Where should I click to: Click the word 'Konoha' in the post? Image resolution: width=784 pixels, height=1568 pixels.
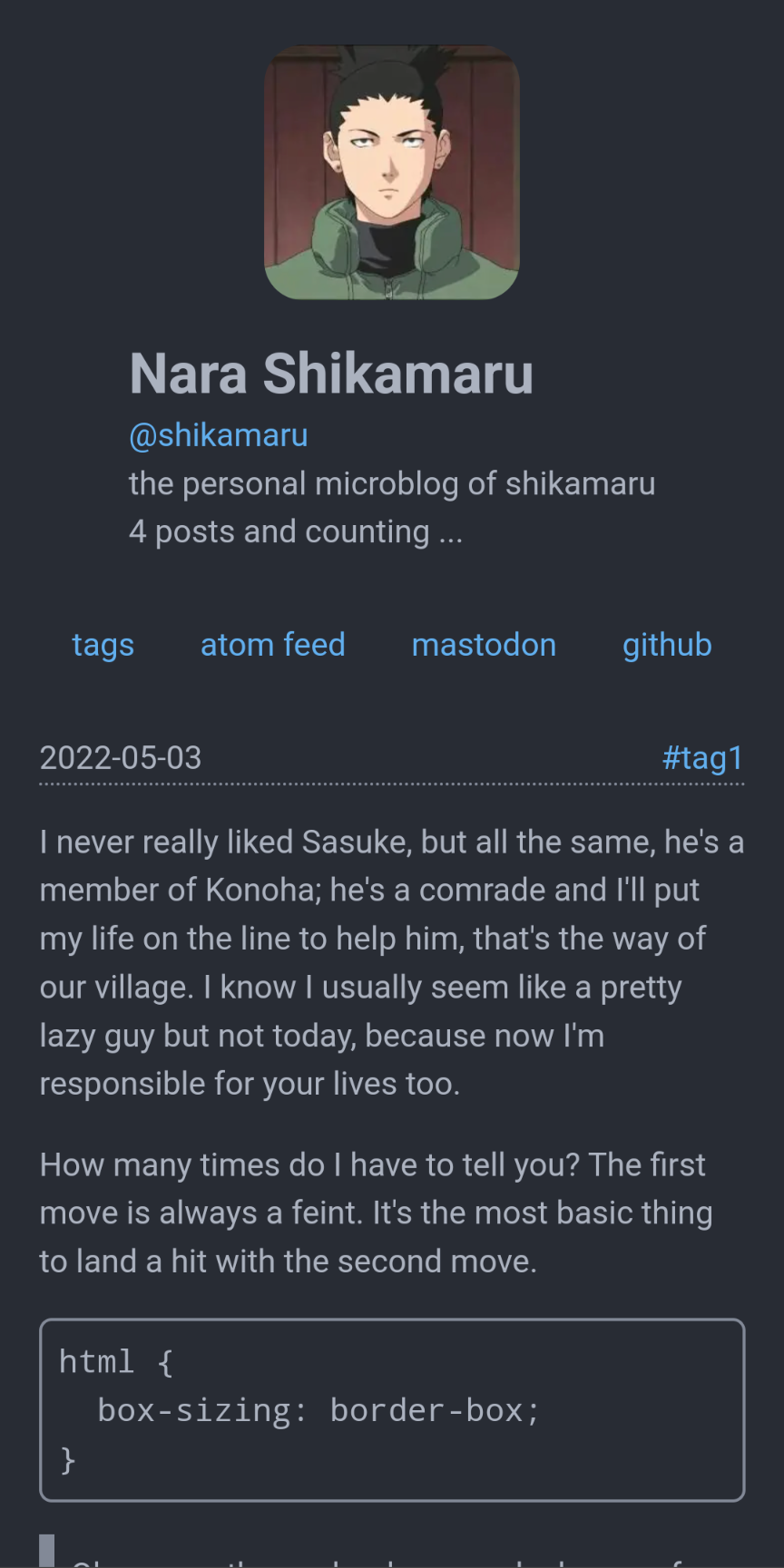pyautogui.click(x=260, y=891)
